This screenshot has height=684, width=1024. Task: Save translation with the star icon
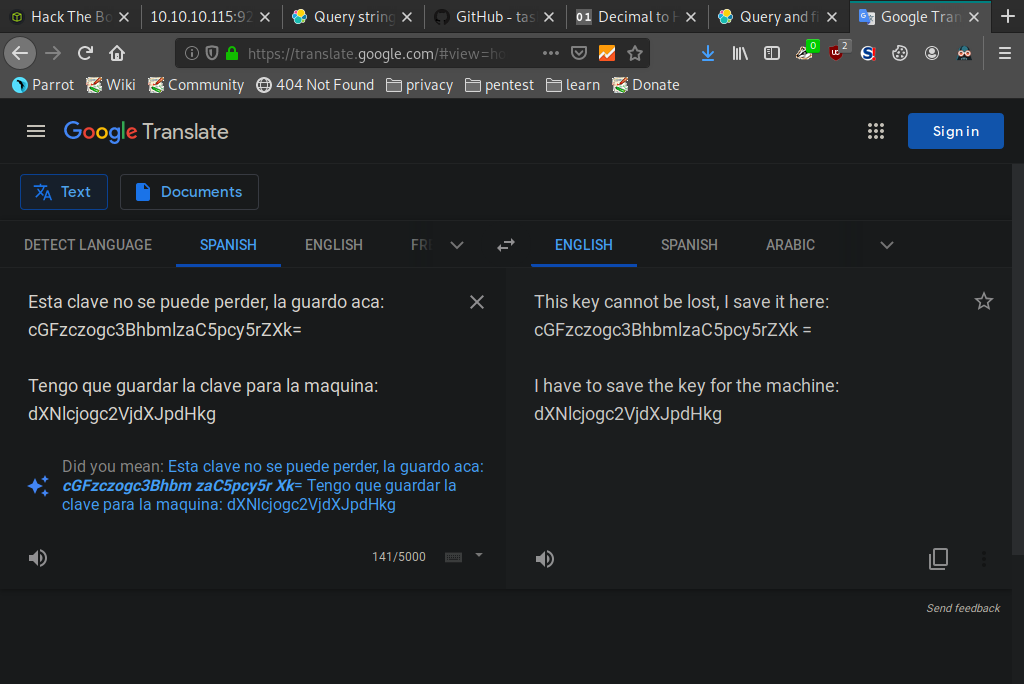(984, 301)
